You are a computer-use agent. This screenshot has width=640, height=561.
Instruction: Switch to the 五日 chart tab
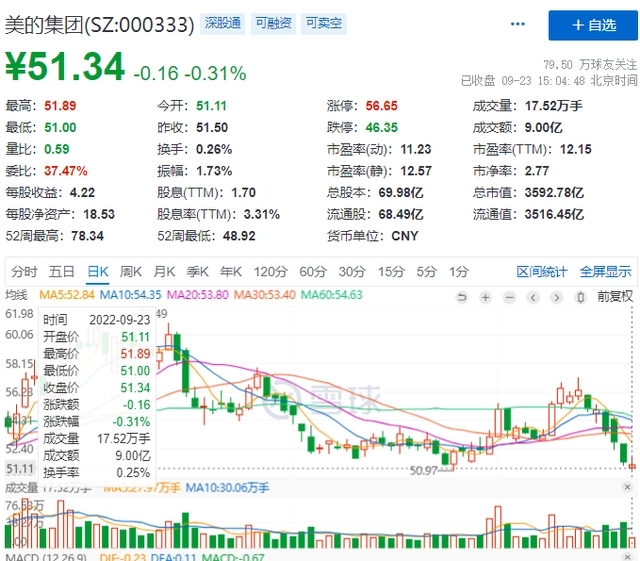pos(62,272)
